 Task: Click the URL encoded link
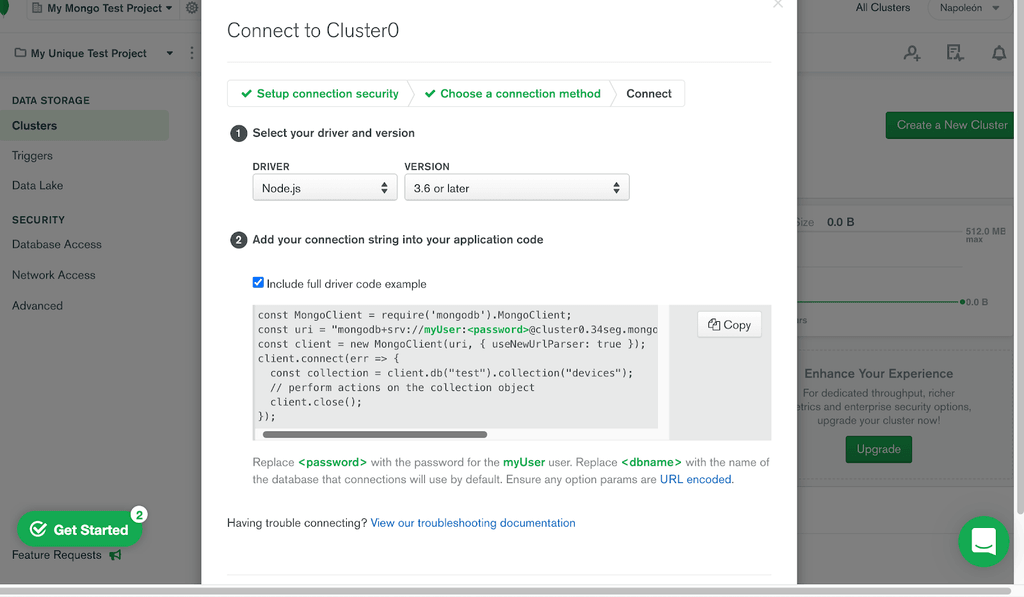pos(696,480)
